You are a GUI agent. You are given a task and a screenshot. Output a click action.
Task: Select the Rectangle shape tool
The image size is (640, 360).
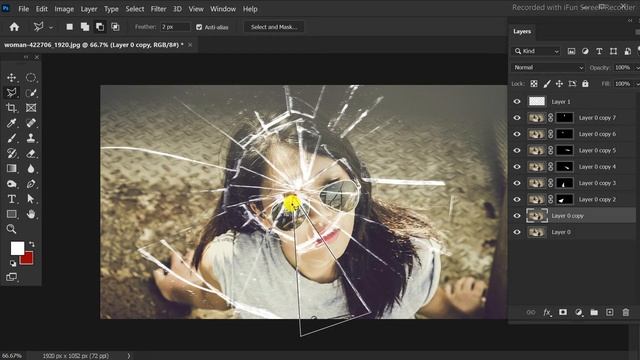[x=11, y=214]
